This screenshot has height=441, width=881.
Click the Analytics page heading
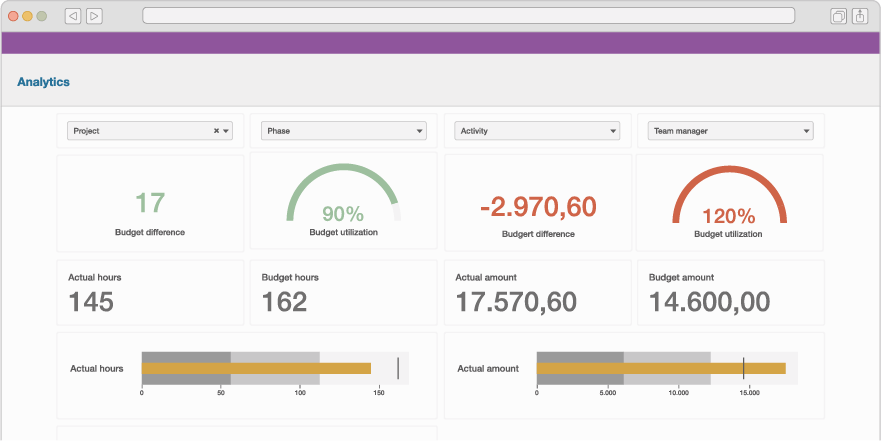43,82
